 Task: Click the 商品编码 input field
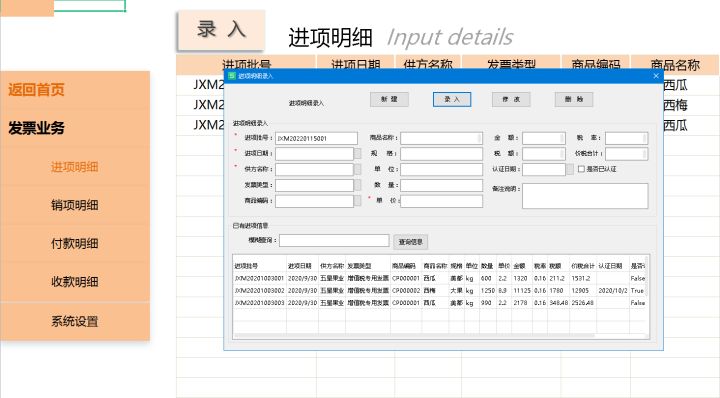[x=315, y=201]
